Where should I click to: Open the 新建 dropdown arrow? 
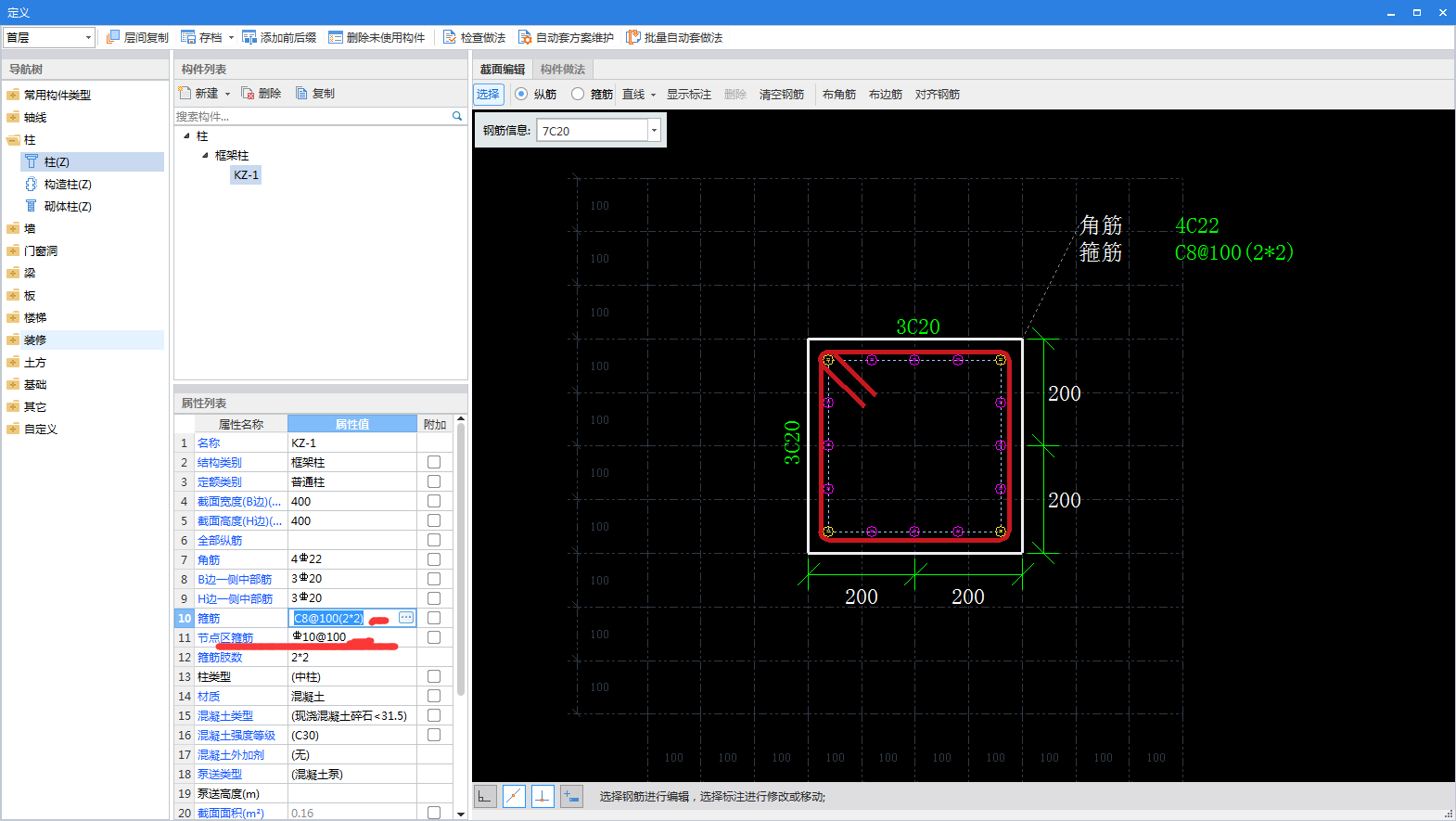point(227,94)
